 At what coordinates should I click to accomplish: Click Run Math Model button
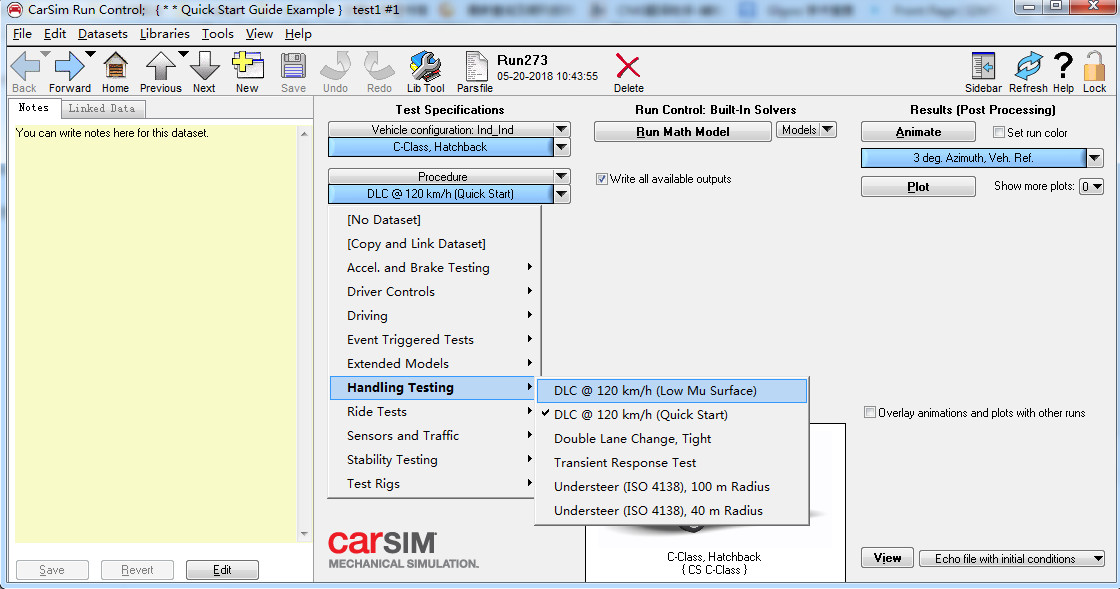tap(683, 131)
